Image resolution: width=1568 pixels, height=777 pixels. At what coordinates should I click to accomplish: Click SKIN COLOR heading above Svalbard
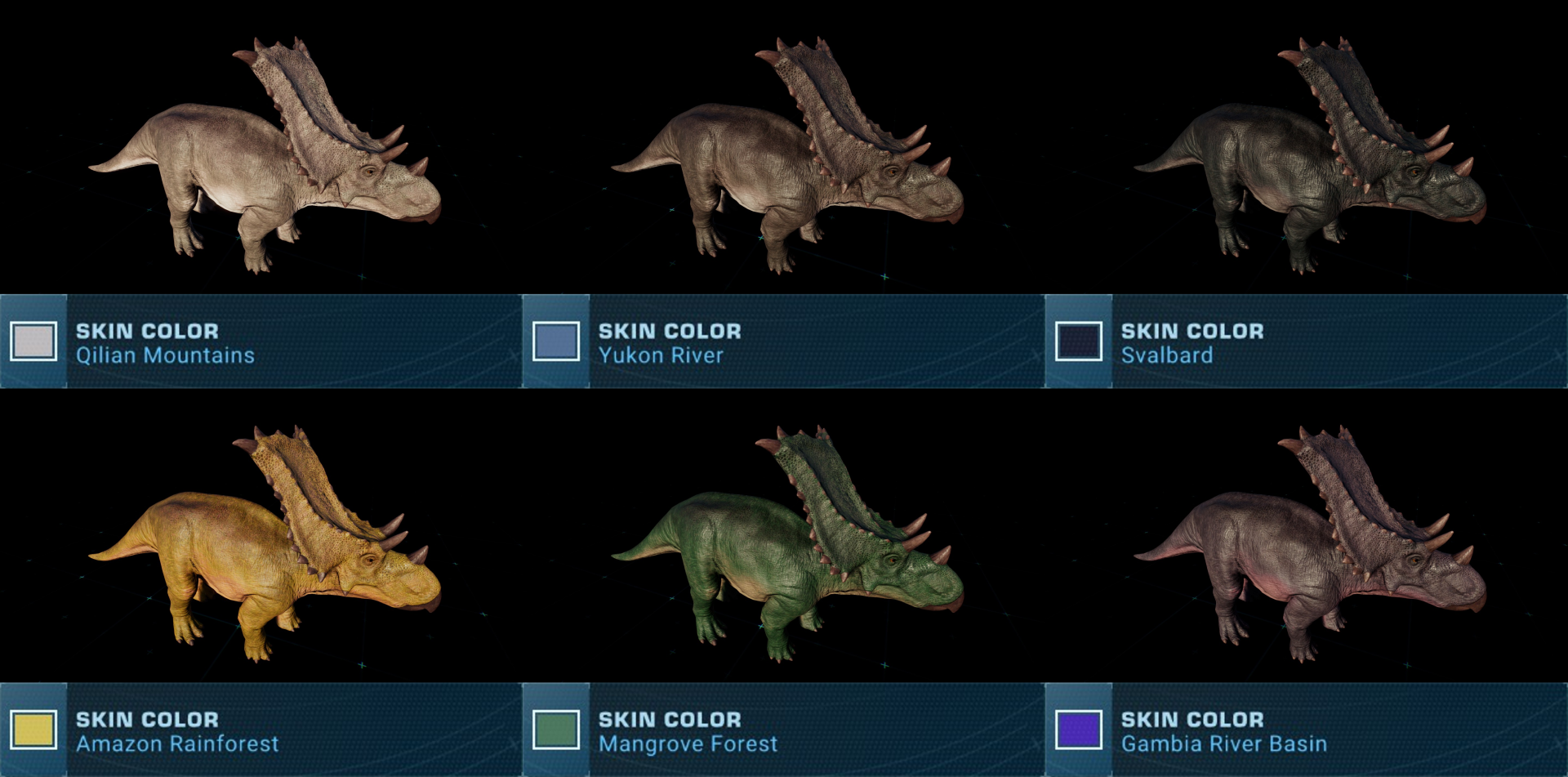pyautogui.click(x=1192, y=331)
